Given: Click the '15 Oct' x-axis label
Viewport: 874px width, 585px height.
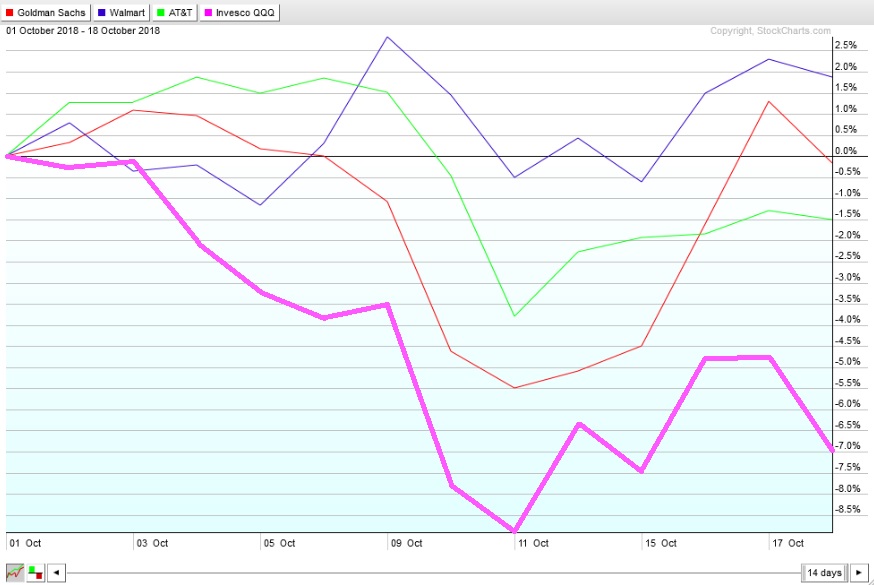Looking at the screenshot, I should (x=661, y=543).
